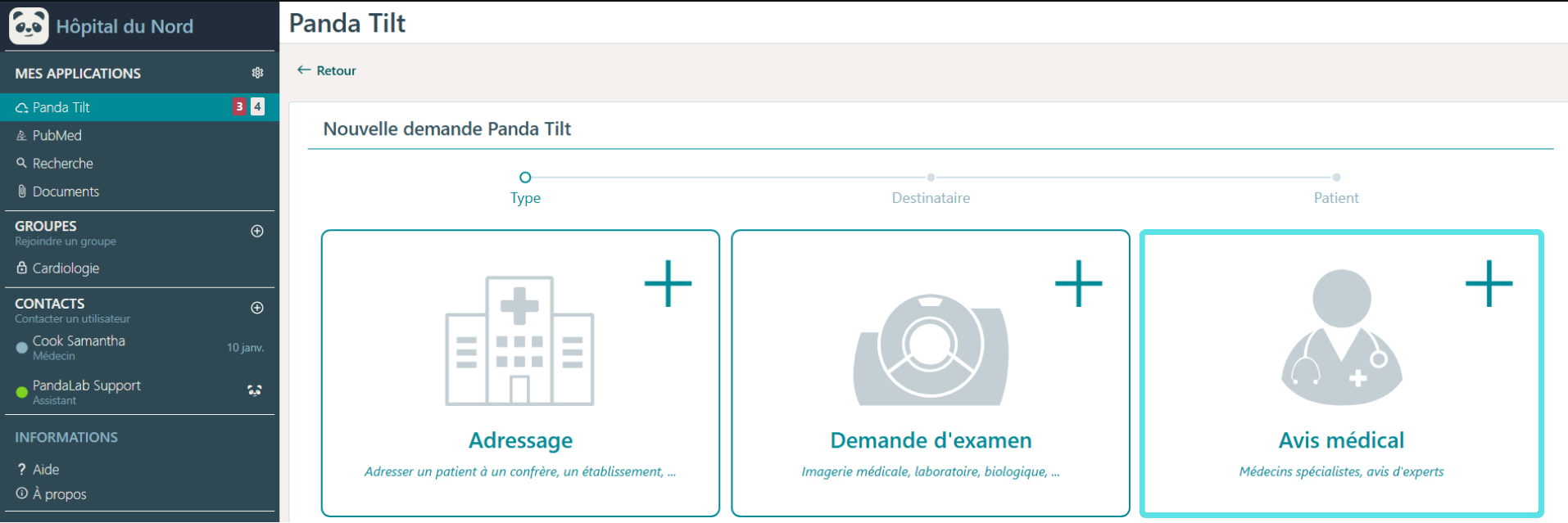Open PandaLab Support contact
1568x523 pixels.
click(139, 392)
